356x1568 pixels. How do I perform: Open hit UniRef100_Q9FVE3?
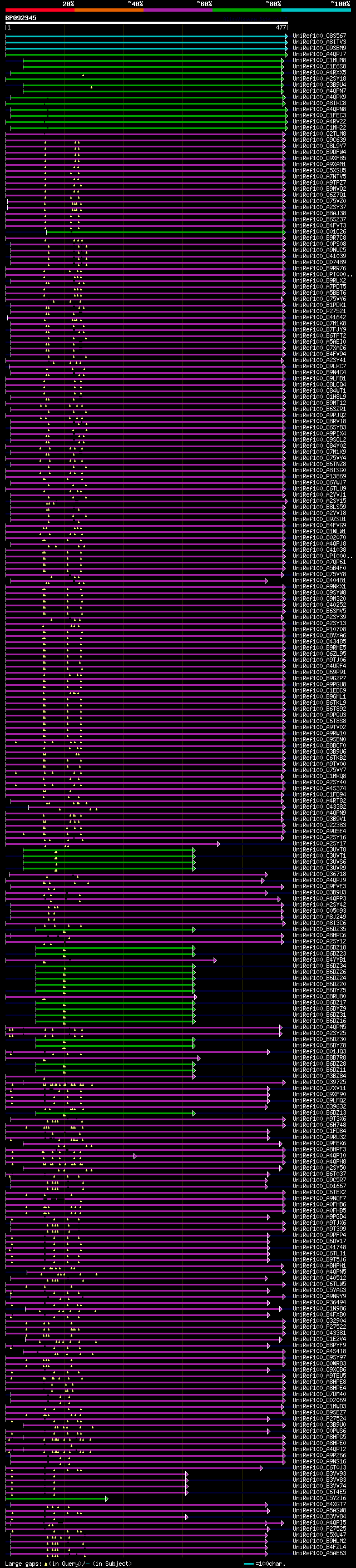coord(319,886)
